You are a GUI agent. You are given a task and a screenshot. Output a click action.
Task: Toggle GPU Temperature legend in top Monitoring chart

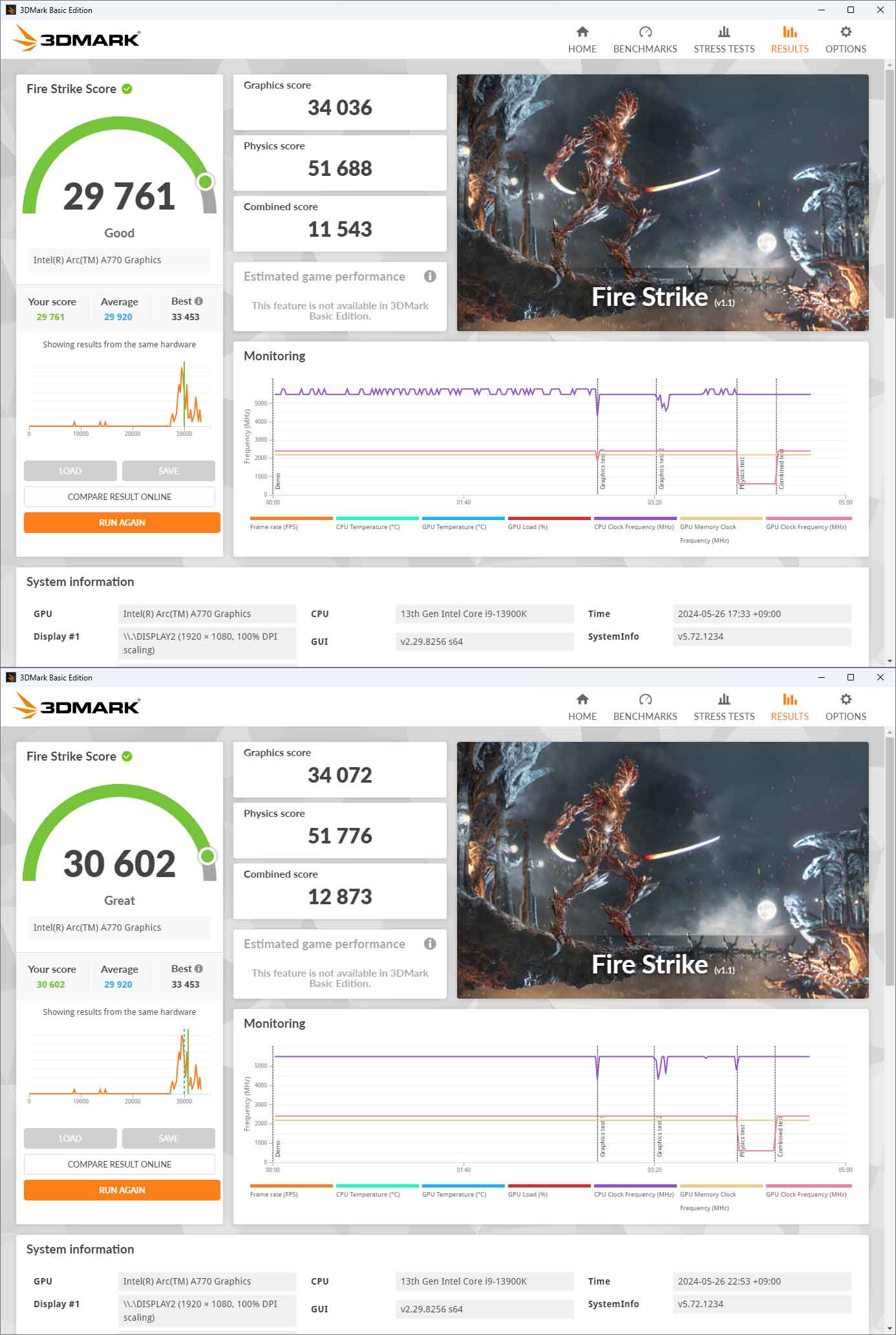463,523
